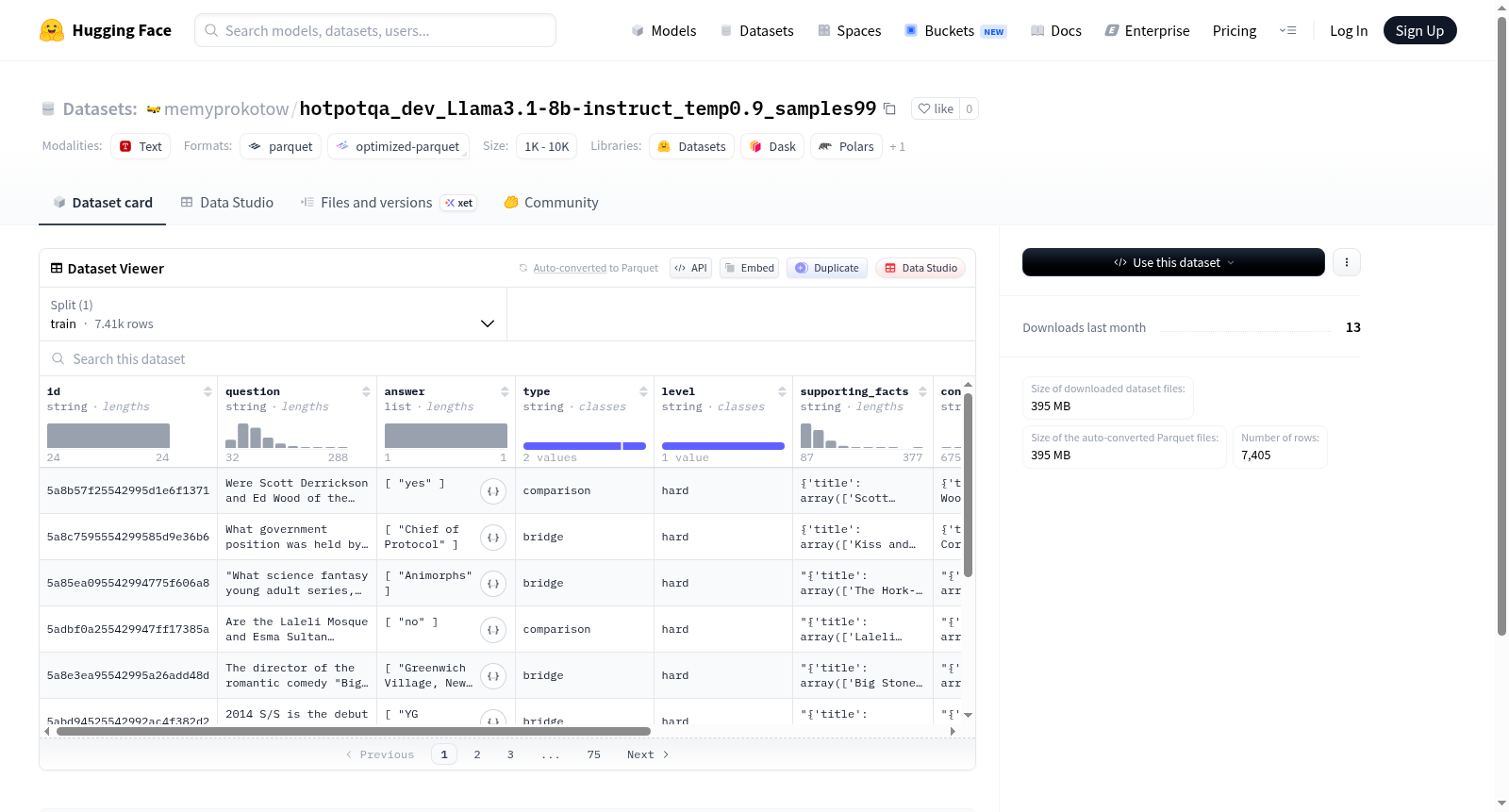Click the question "Were Scott Derrickson and Ed Wood" cell
The width and height of the screenshot is (1509, 812).
pyautogui.click(x=297, y=491)
